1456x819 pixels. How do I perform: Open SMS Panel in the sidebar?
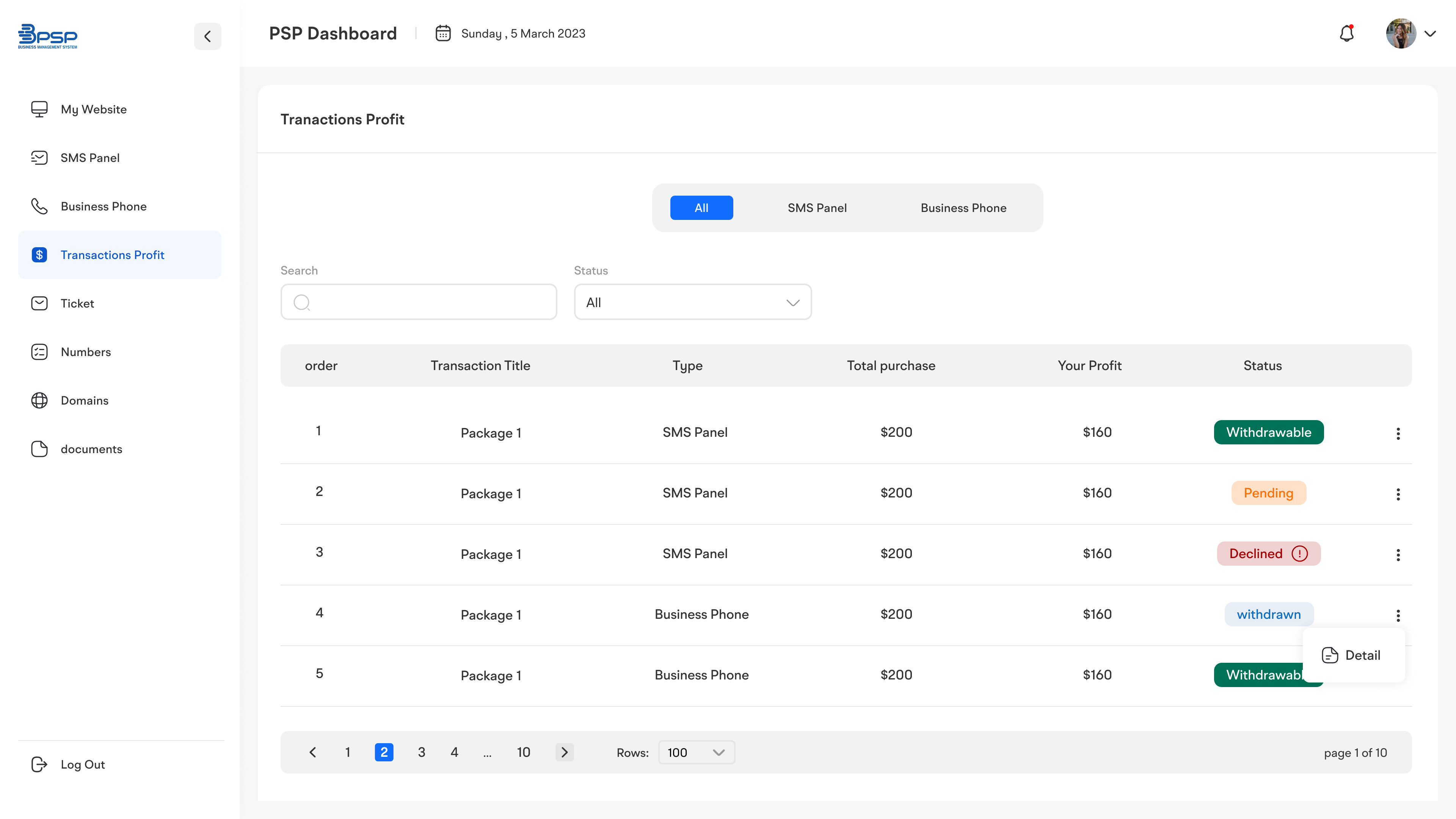click(90, 158)
